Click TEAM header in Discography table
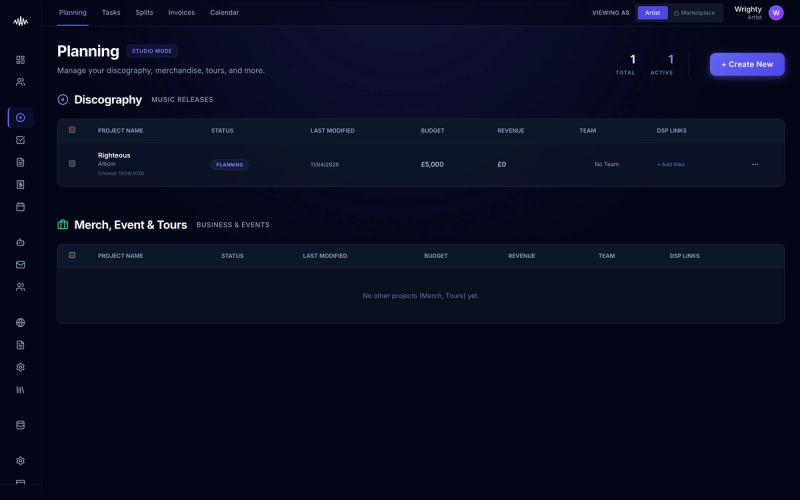The width and height of the screenshot is (800, 500). [588, 131]
